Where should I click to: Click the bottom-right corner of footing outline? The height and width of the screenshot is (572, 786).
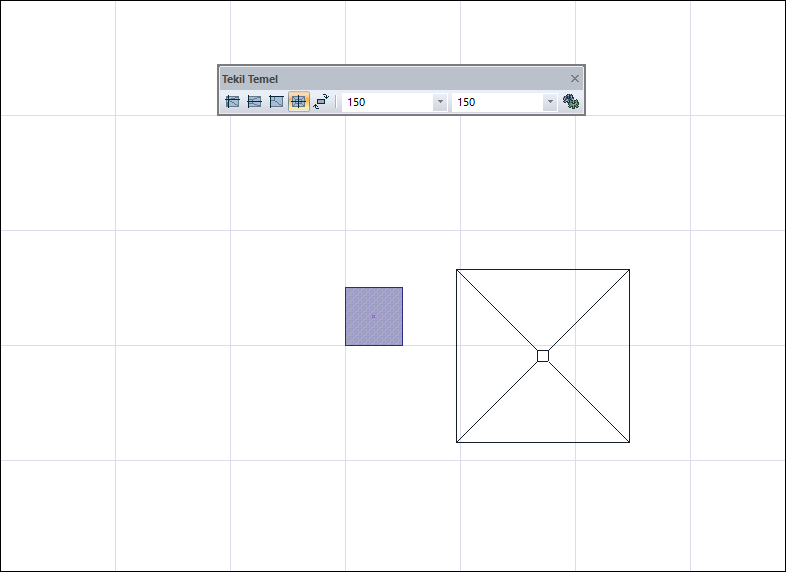pos(630,442)
